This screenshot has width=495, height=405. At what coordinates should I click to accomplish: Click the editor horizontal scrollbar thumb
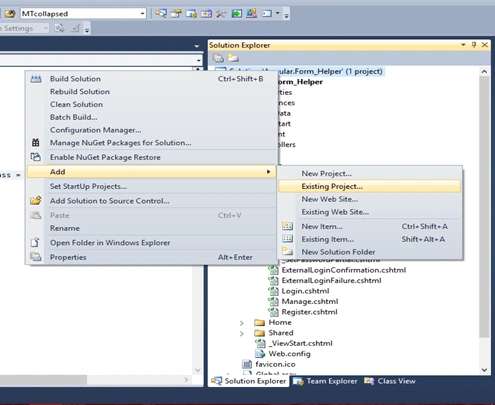tap(43, 379)
